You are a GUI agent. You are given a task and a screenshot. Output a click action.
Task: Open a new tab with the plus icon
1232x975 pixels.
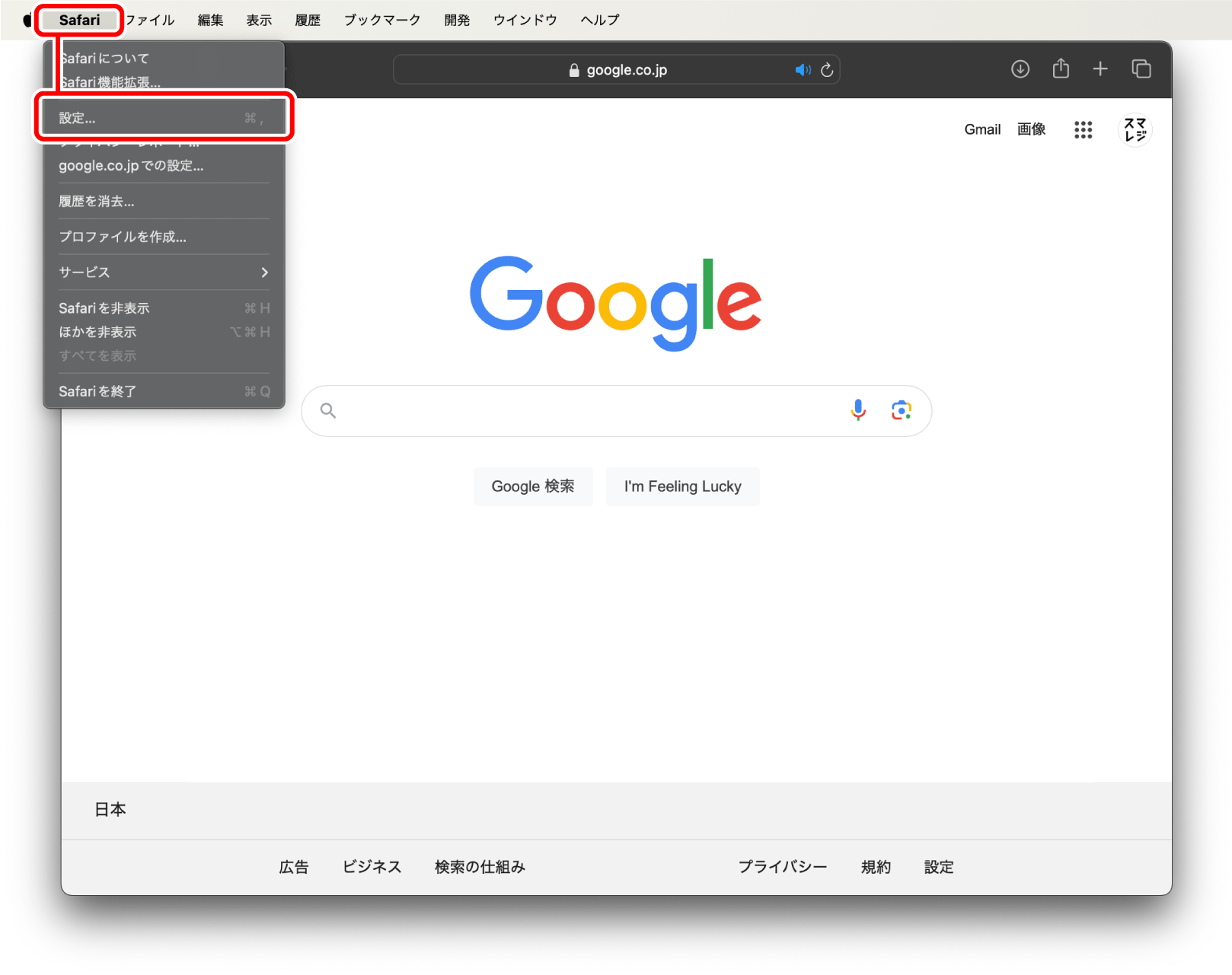pos(1100,69)
